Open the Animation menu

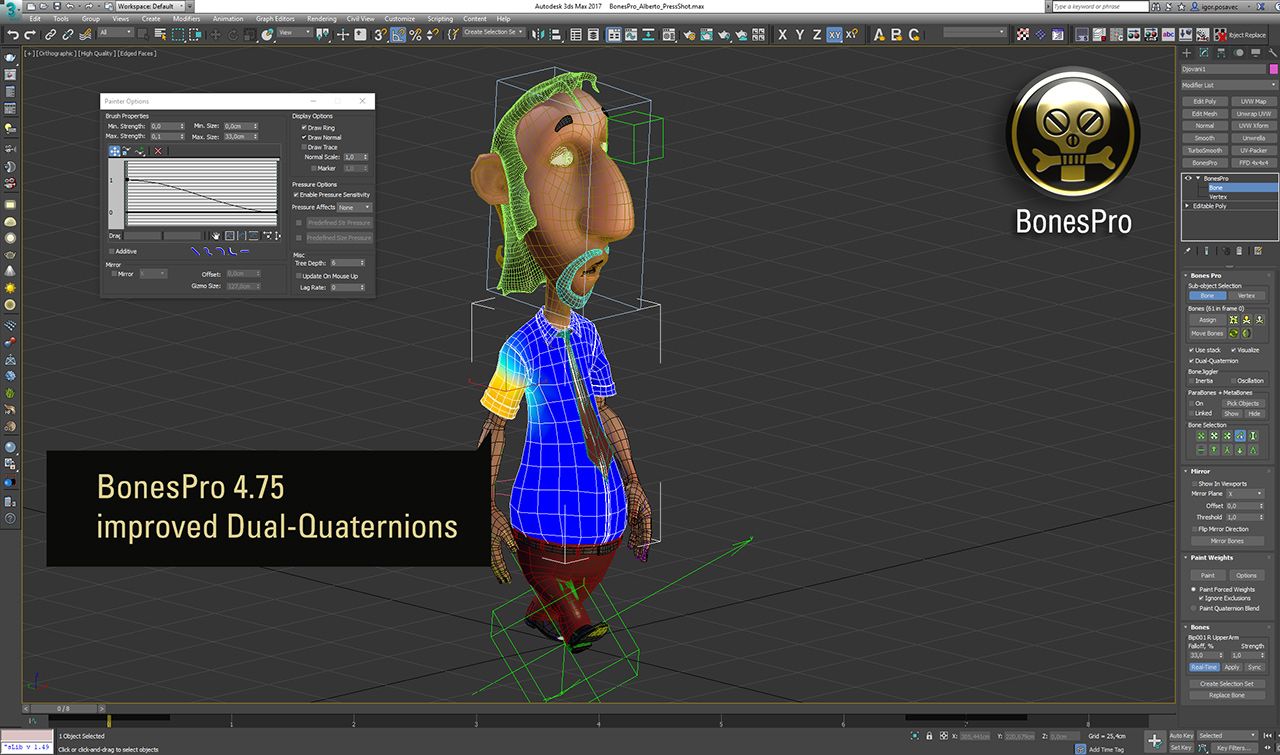tap(228, 18)
